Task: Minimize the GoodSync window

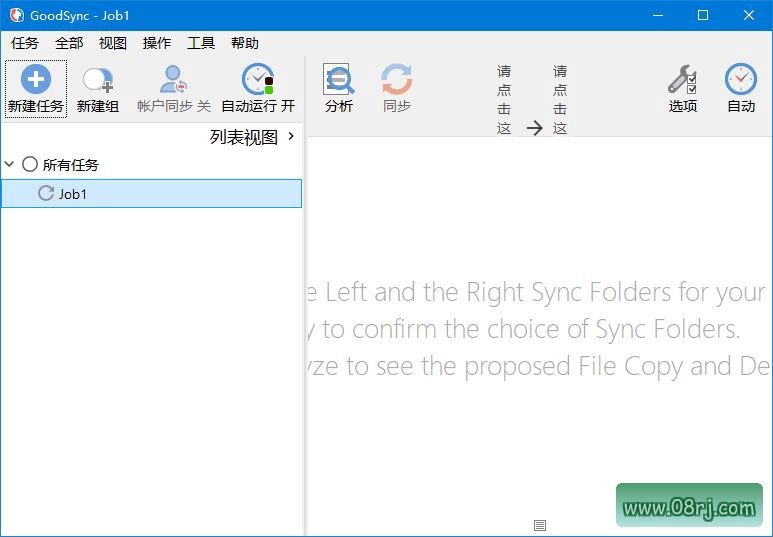Action: click(658, 15)
